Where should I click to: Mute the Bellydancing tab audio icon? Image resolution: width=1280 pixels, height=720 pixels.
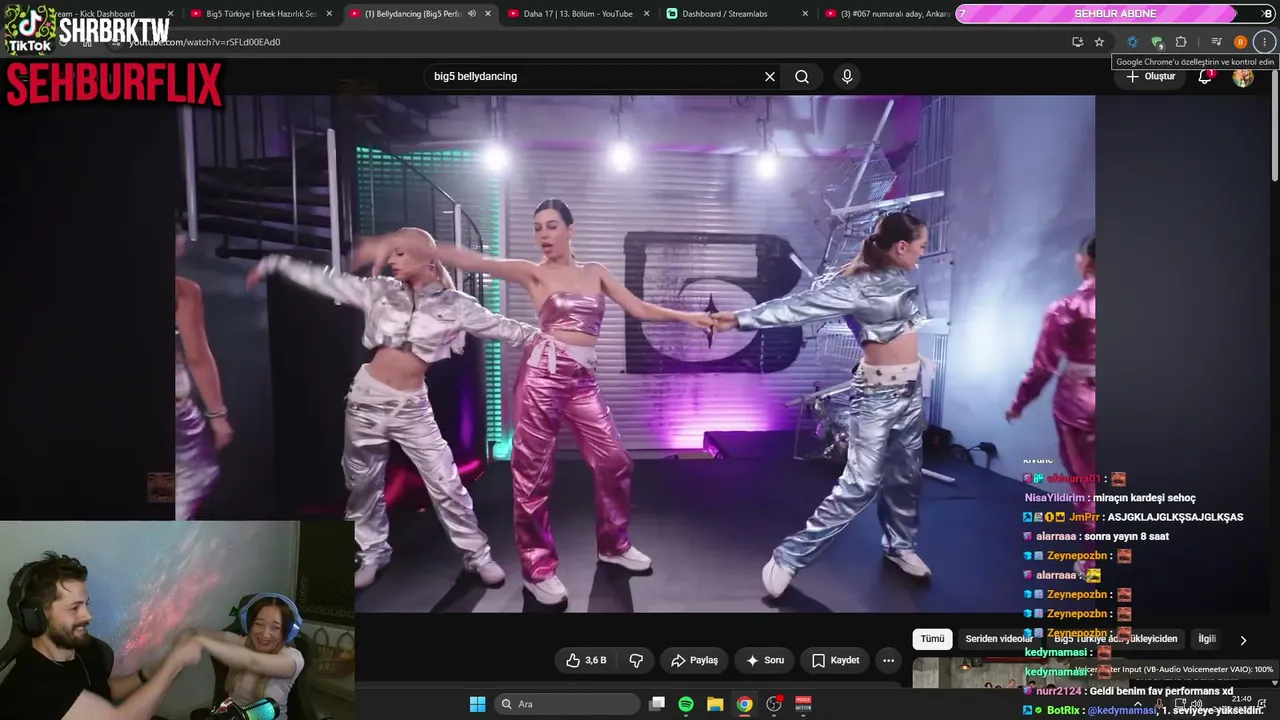point(472,14)
